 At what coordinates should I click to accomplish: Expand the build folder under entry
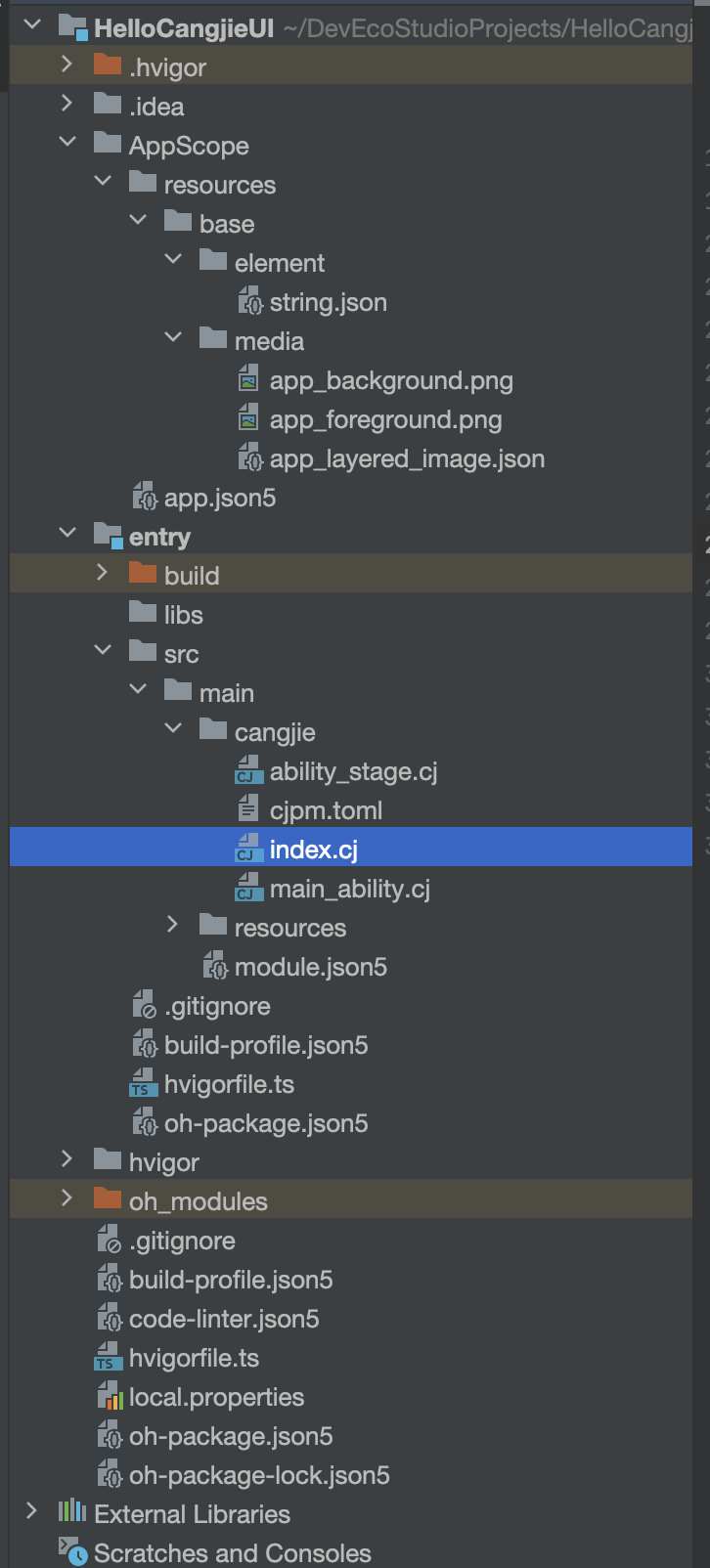pos(102,574)
